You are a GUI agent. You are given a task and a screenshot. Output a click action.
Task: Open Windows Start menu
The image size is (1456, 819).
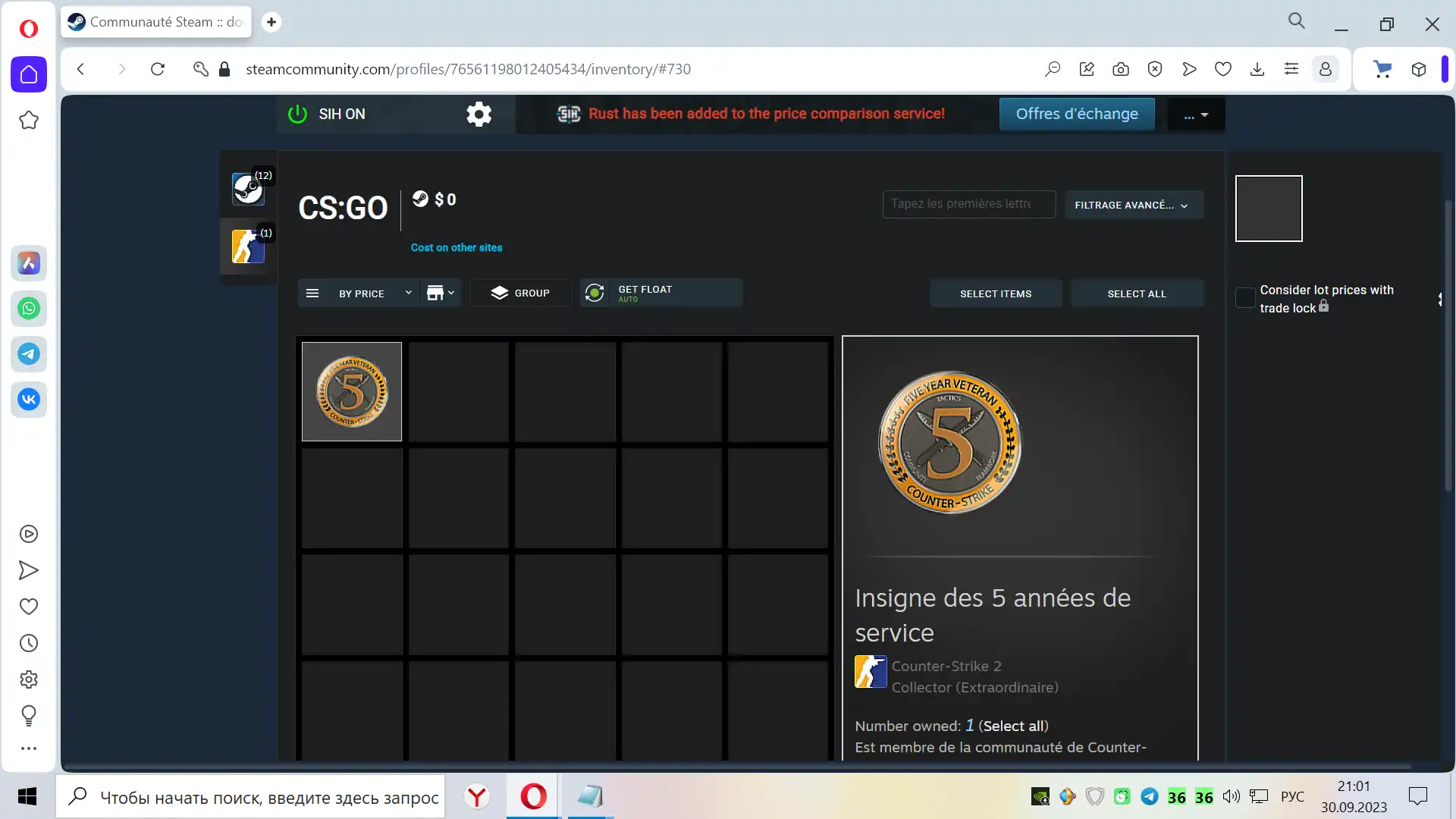(27, 796)
